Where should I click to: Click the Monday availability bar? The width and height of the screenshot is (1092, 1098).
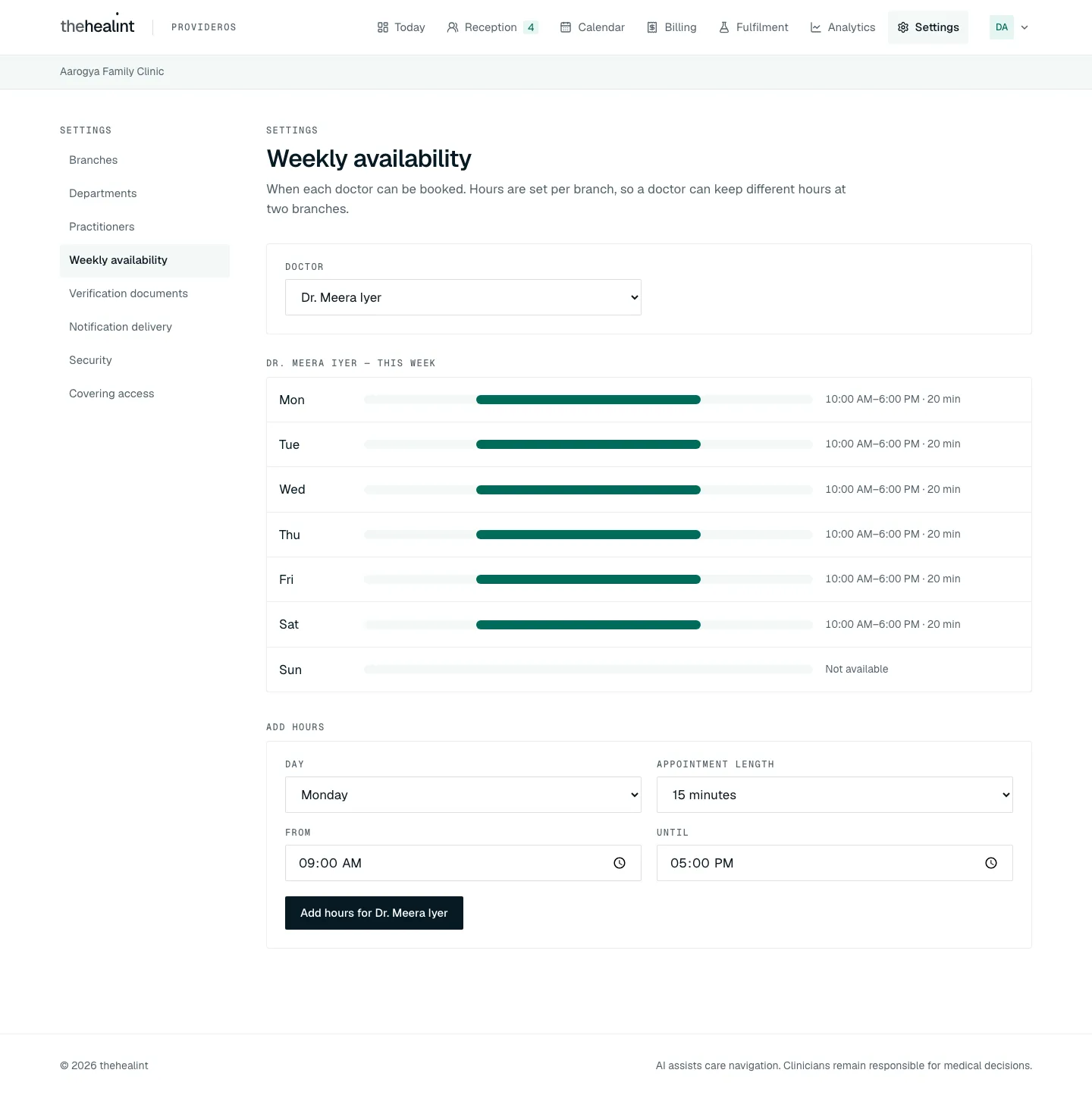pos(588,400)
